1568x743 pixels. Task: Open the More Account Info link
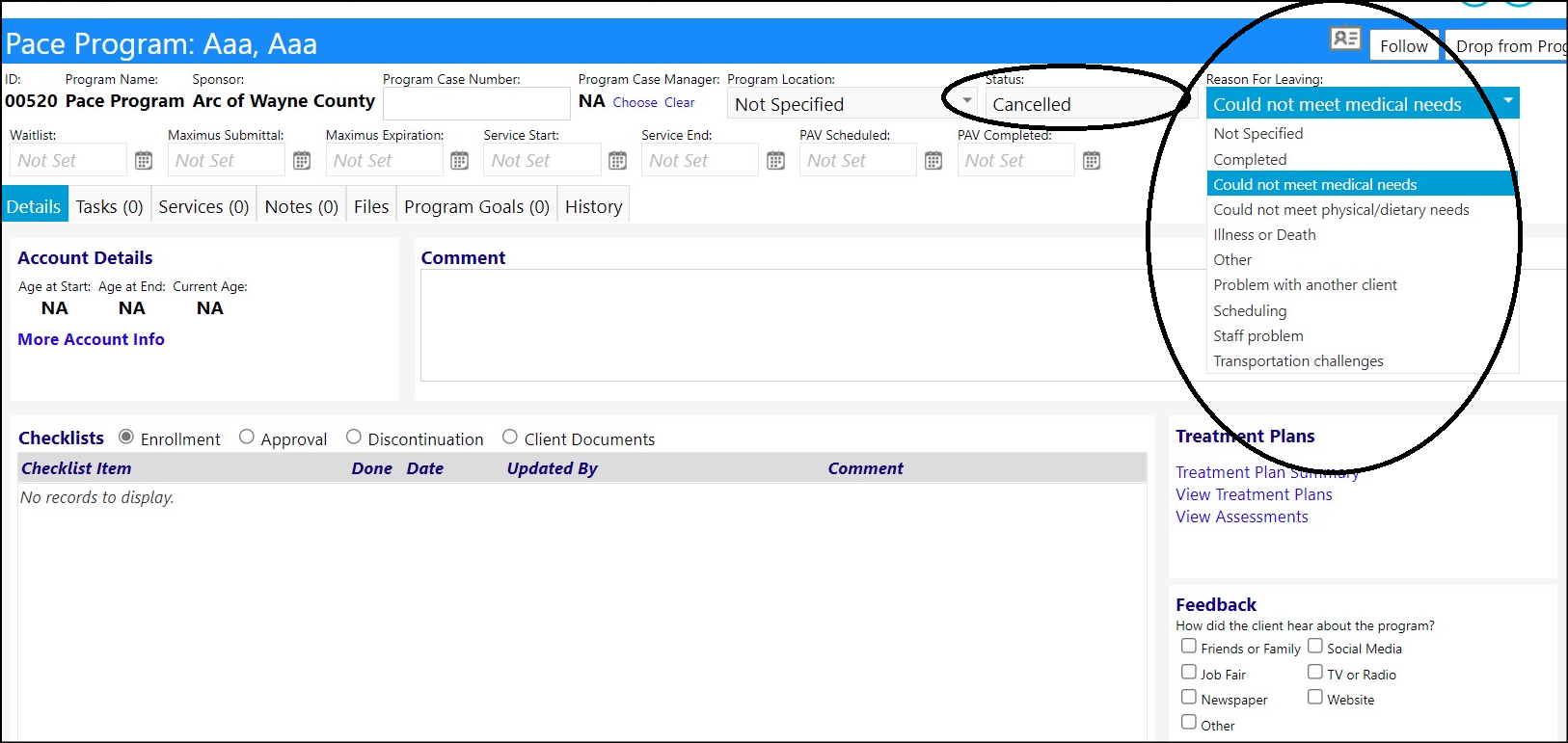[91, 339]
